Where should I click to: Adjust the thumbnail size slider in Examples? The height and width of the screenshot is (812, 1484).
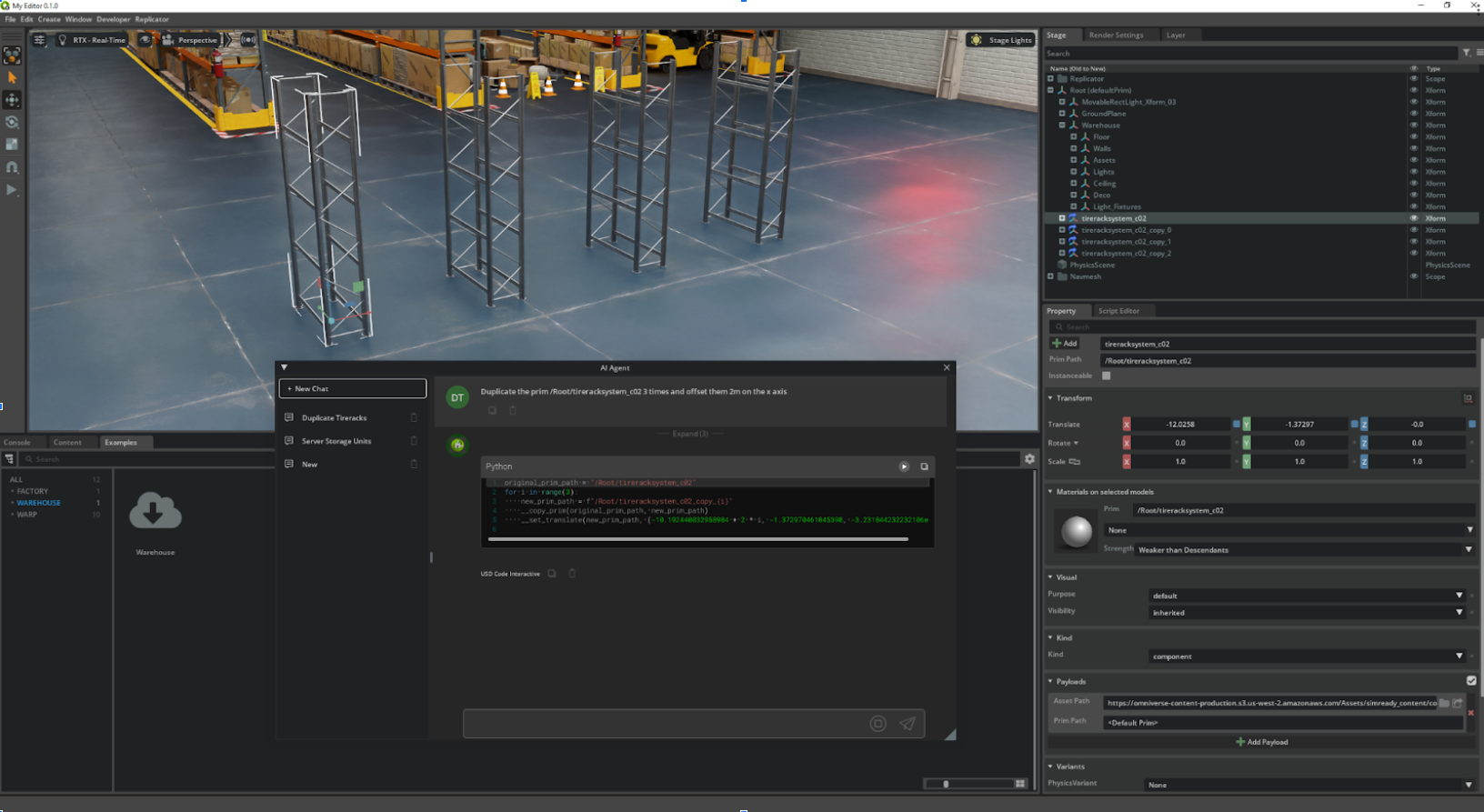click(970, 784)
